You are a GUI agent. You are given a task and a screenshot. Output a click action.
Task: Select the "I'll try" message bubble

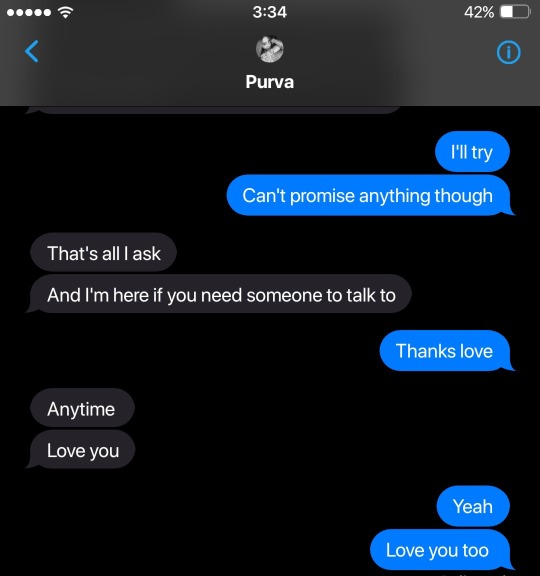[472, 152]
